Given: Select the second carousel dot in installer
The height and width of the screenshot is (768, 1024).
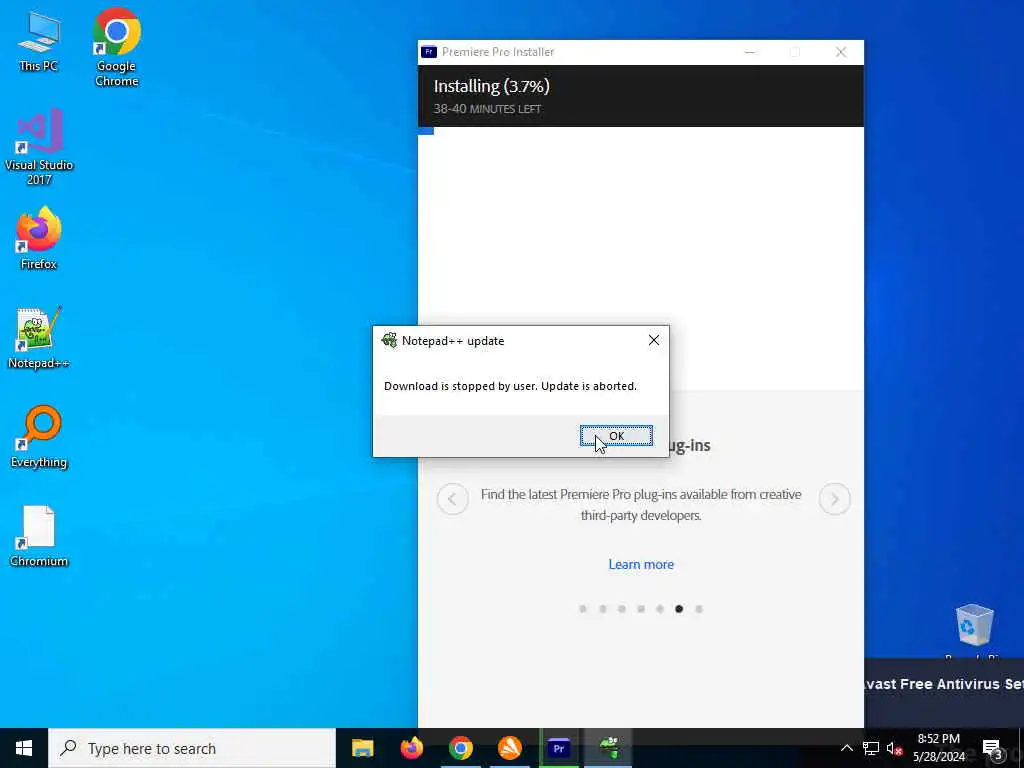Looking at the screenshot, I should point(603,609).
